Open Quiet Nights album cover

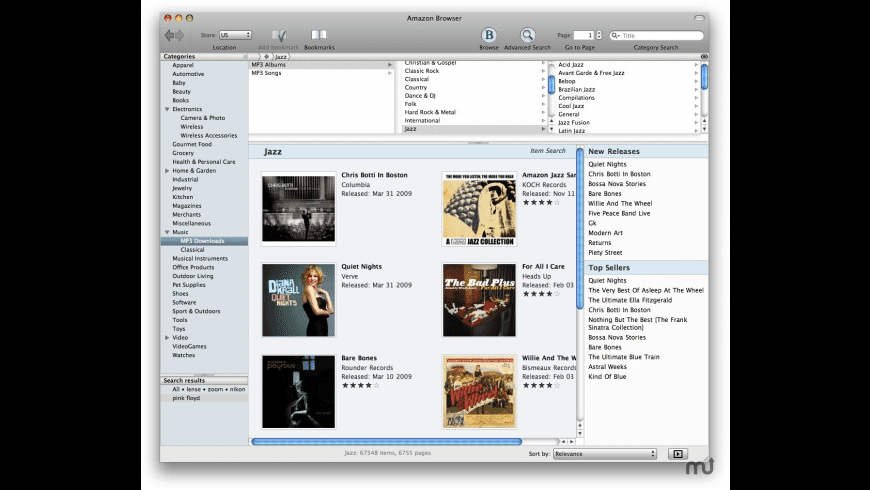[x=299, y=300]
